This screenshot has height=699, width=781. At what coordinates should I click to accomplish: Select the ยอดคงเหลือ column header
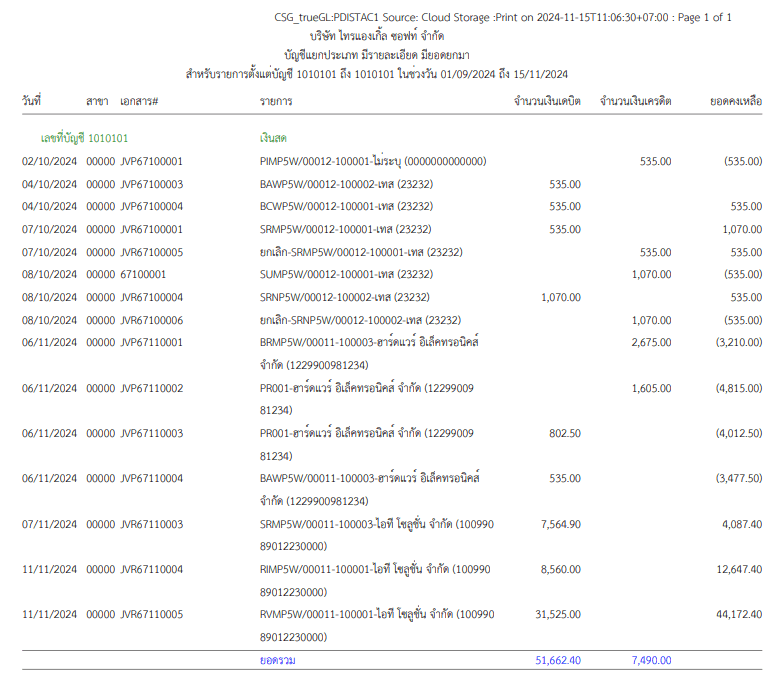(x=736, y=101)
